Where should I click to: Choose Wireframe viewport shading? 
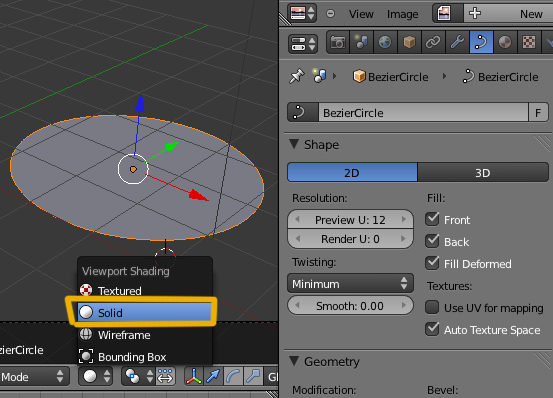[x=145, y=335]
